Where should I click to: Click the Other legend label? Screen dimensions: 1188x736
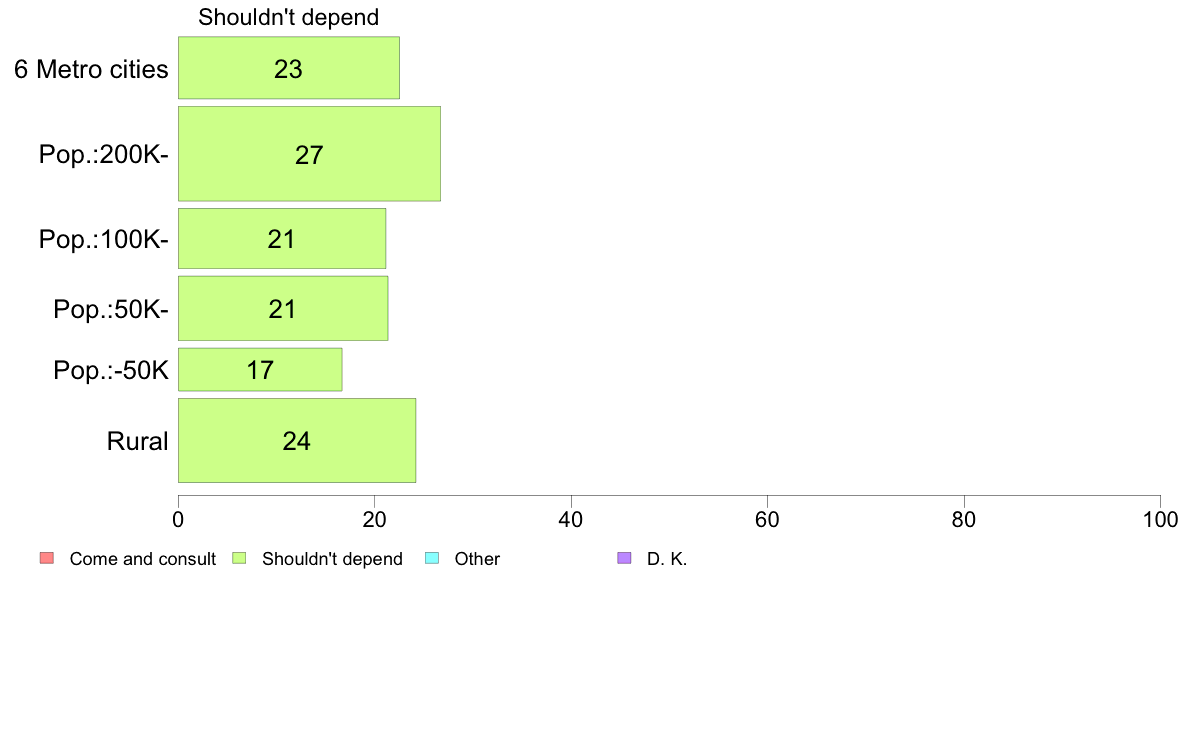click(477, 559)
